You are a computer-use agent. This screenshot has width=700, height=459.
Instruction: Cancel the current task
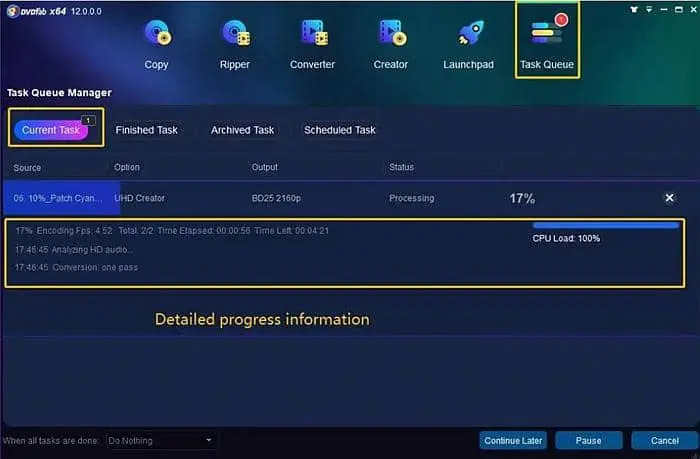coord(665,441)
